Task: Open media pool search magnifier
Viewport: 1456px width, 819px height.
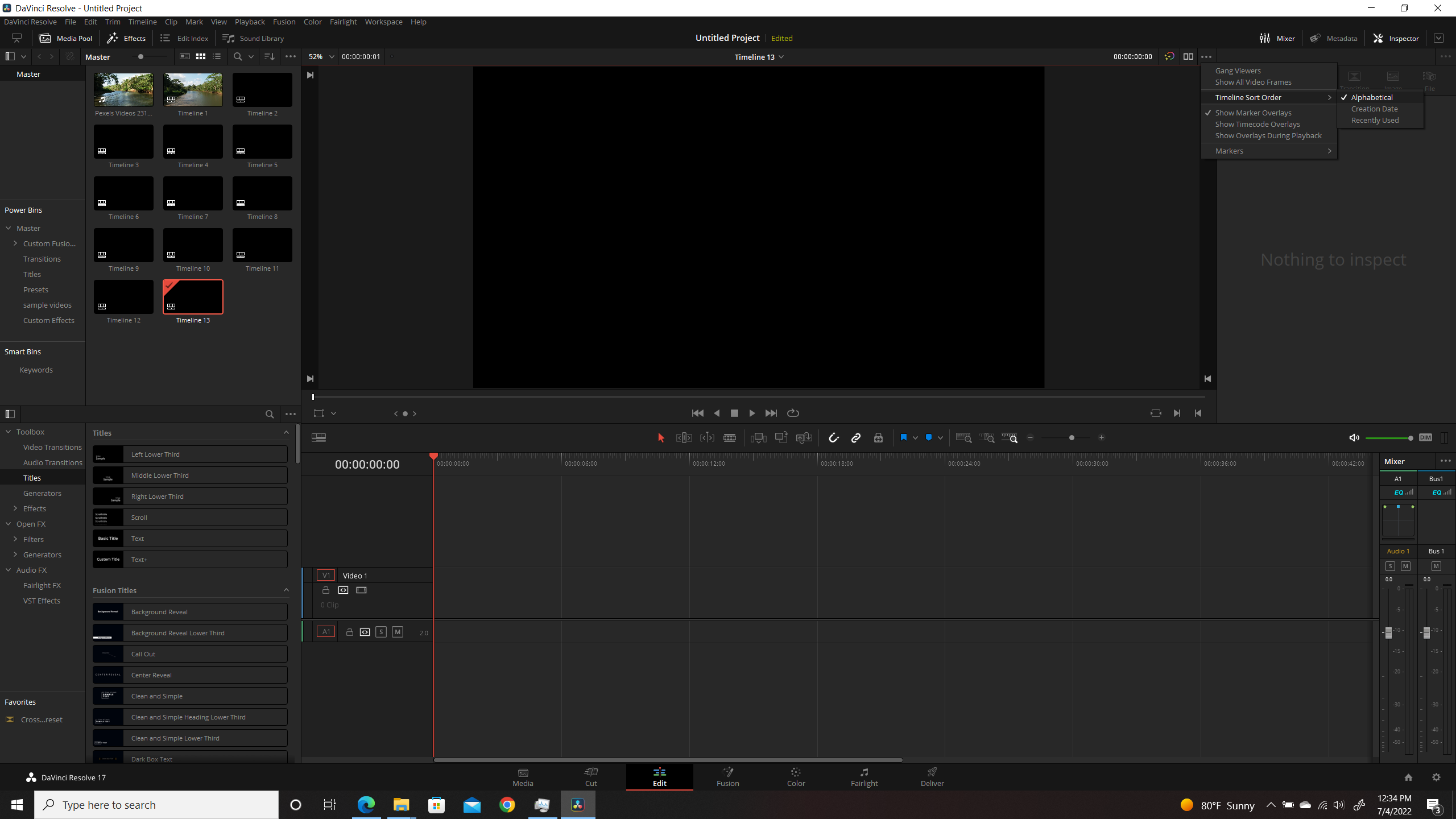Action: click(x=238, y=56)
